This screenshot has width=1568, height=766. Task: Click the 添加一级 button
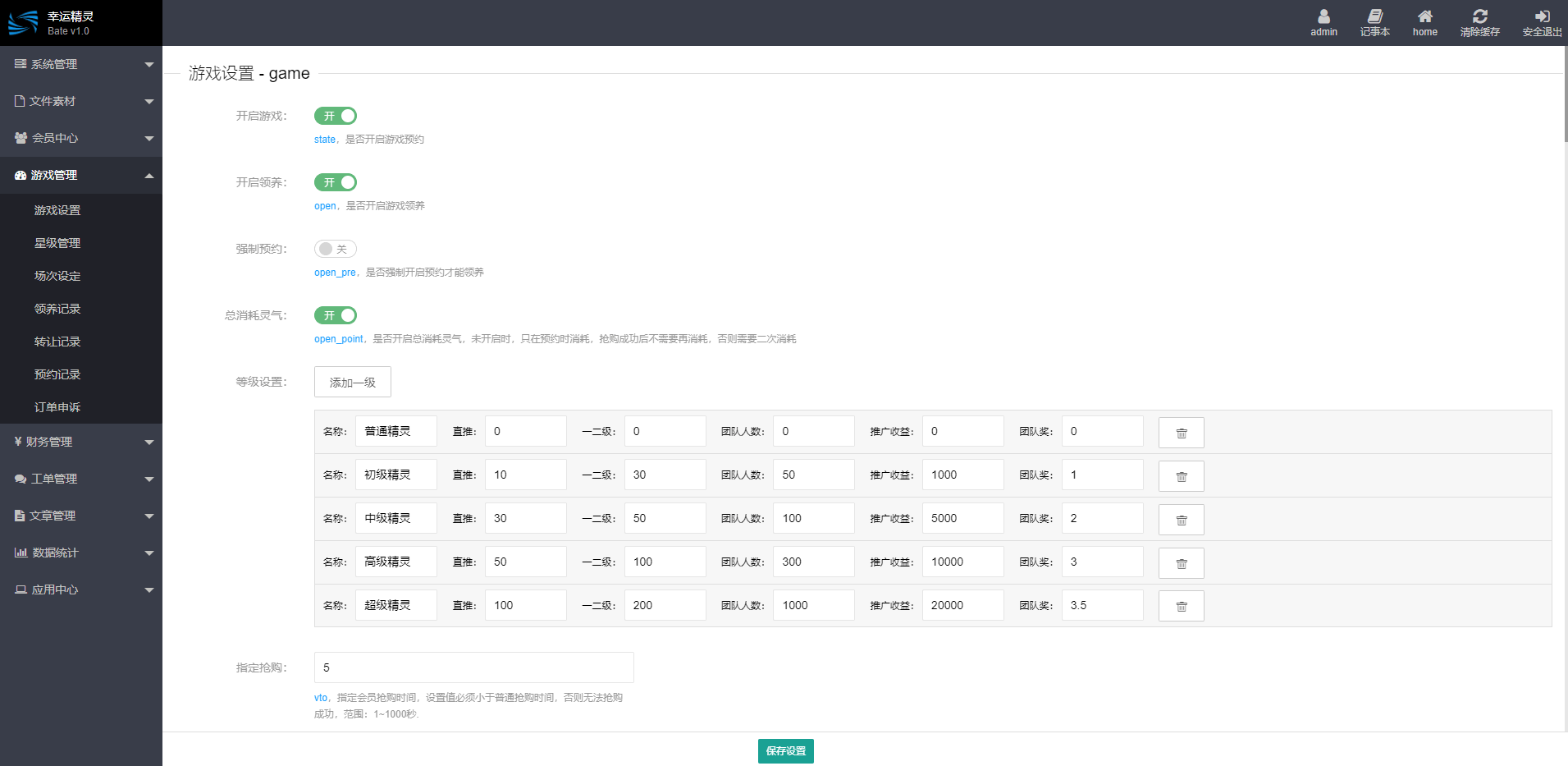click(352, 382)
